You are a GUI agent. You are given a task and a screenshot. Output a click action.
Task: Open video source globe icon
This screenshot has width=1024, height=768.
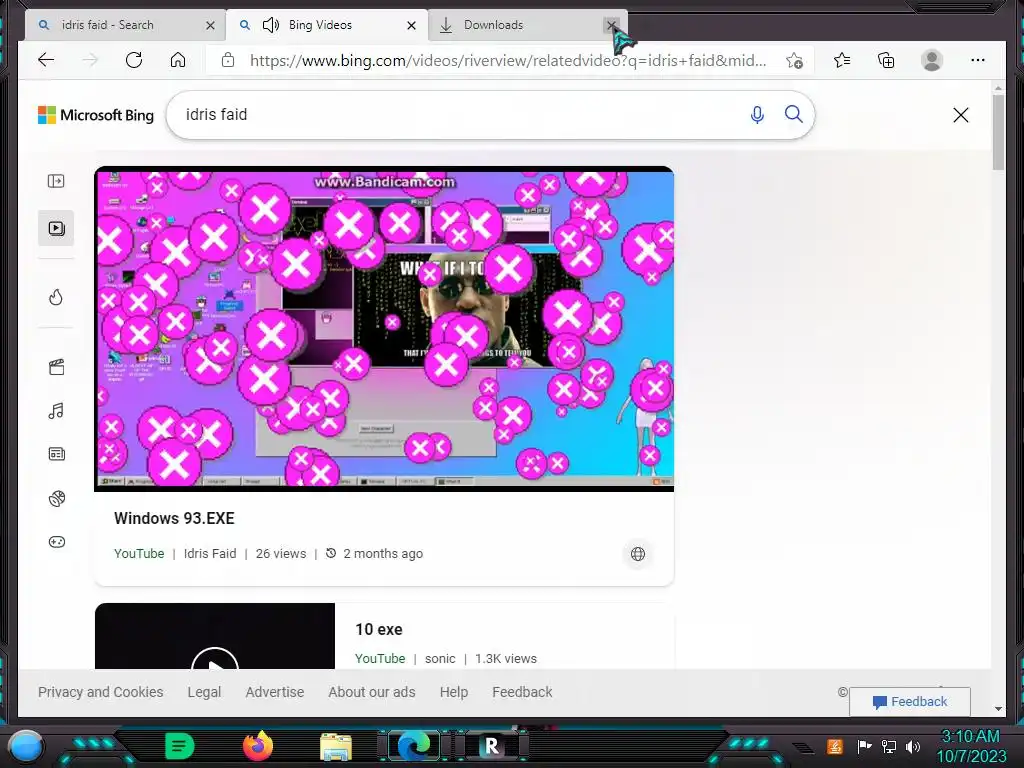(x=638, y=554)
